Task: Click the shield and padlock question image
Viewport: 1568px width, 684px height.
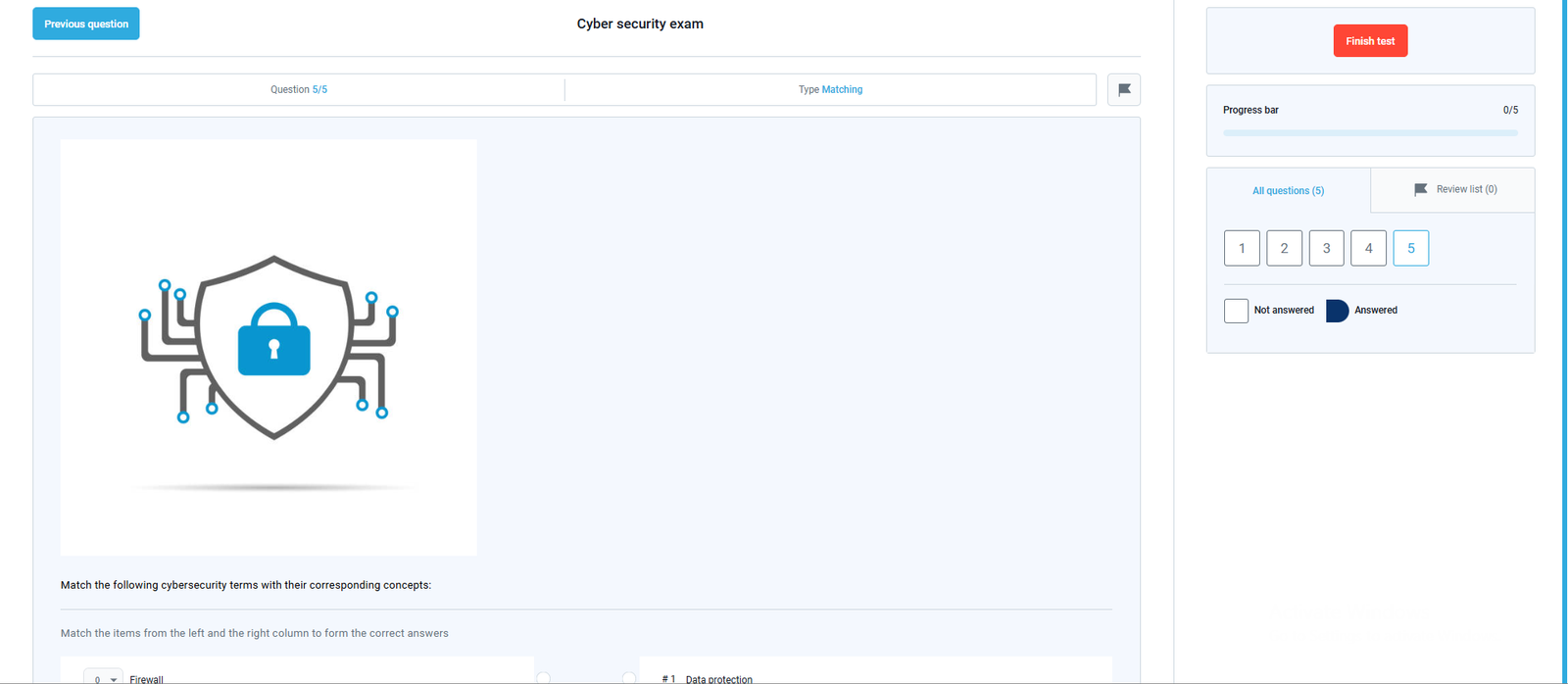Action: (269, 347)
